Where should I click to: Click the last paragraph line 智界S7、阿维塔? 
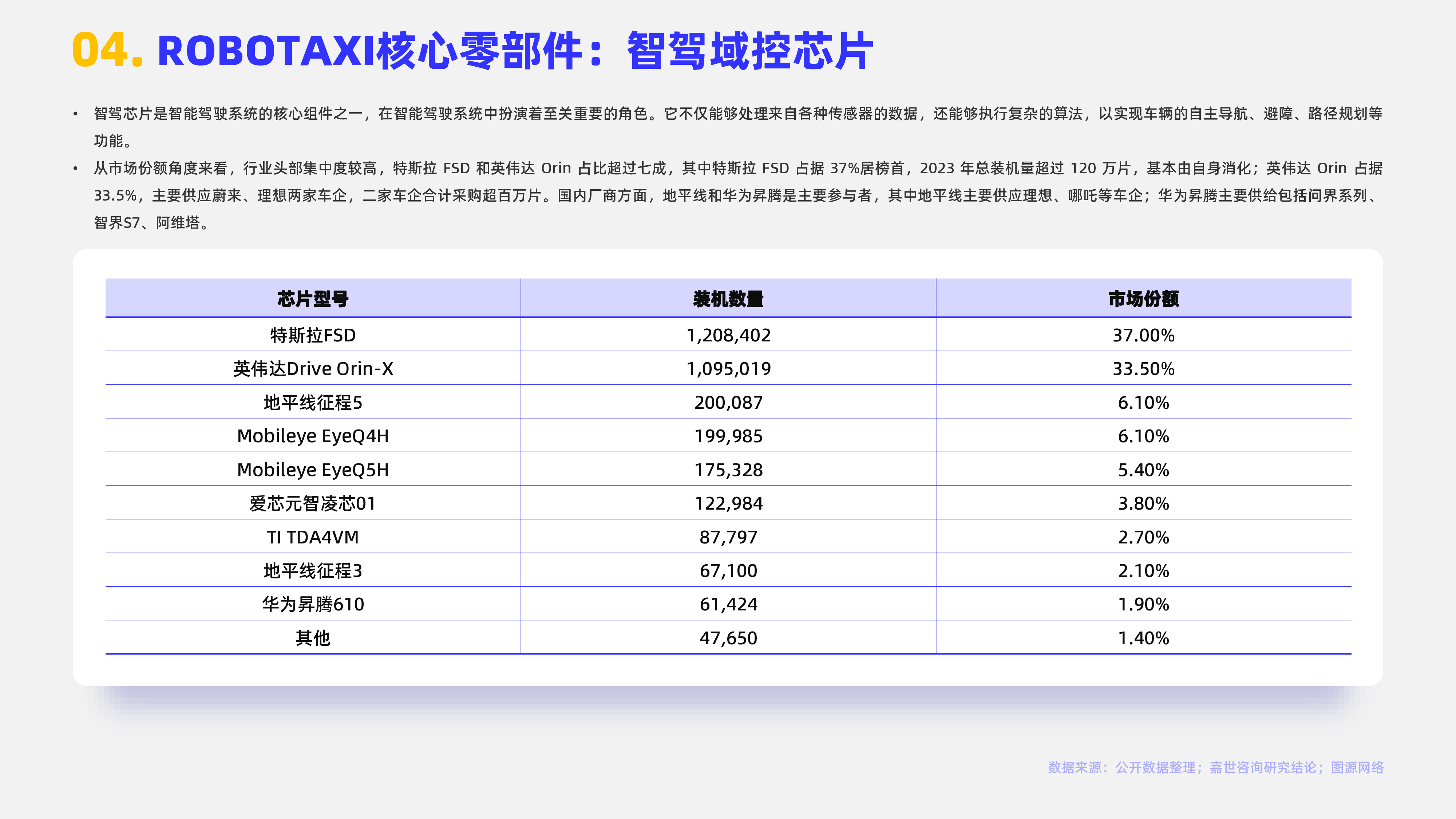coord(151,223)
